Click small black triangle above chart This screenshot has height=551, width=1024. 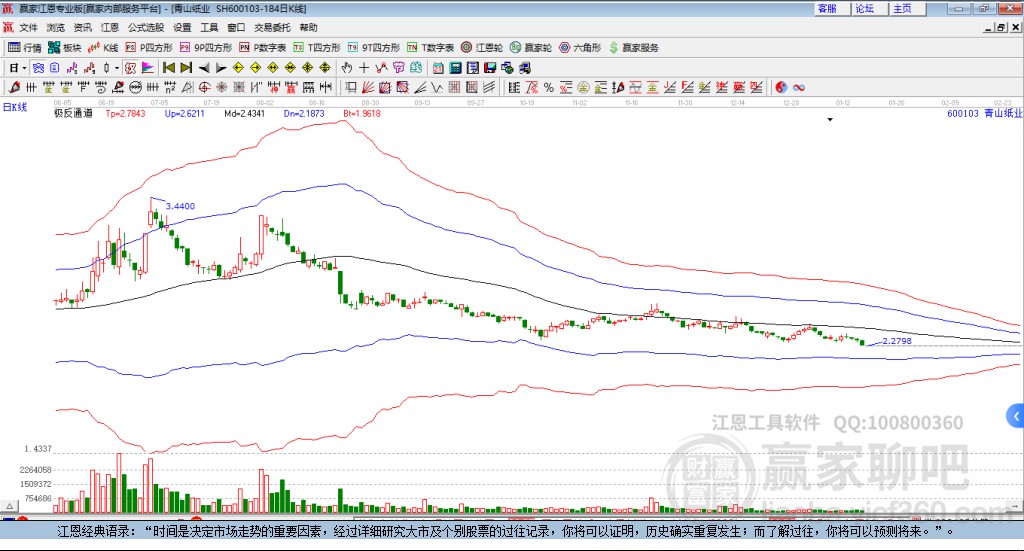(x=830, y=119)
